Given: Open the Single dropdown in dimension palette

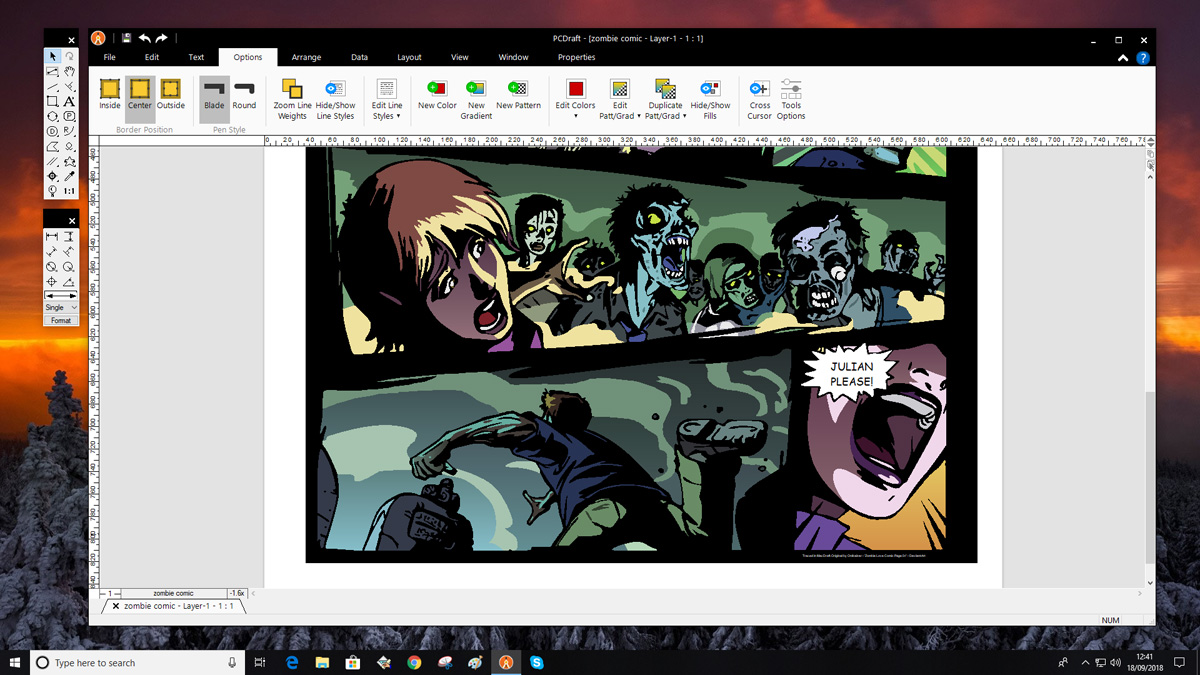Looking at the screenshot, I should [61, 308].
